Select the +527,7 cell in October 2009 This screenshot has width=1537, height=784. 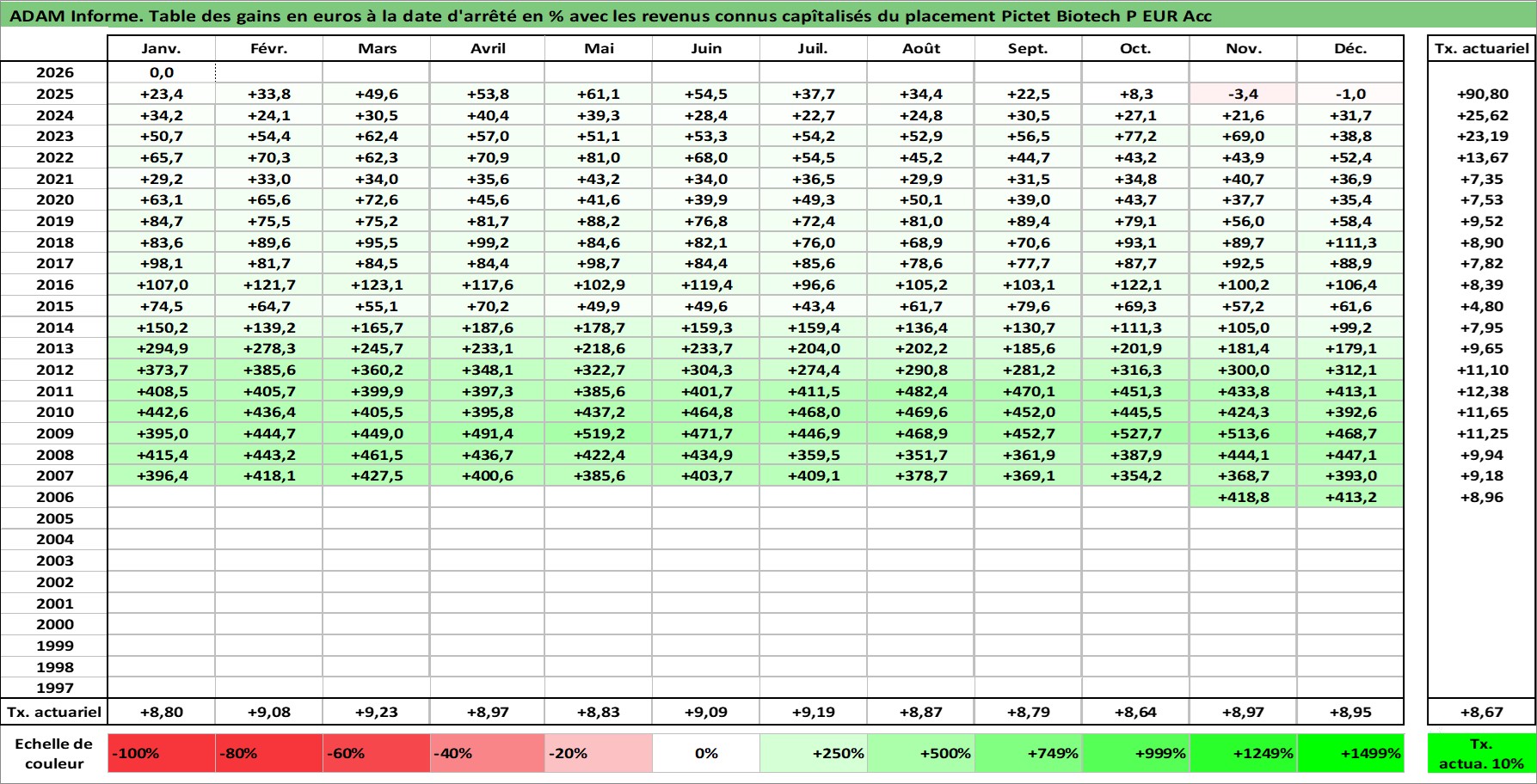coord(1135,433)
